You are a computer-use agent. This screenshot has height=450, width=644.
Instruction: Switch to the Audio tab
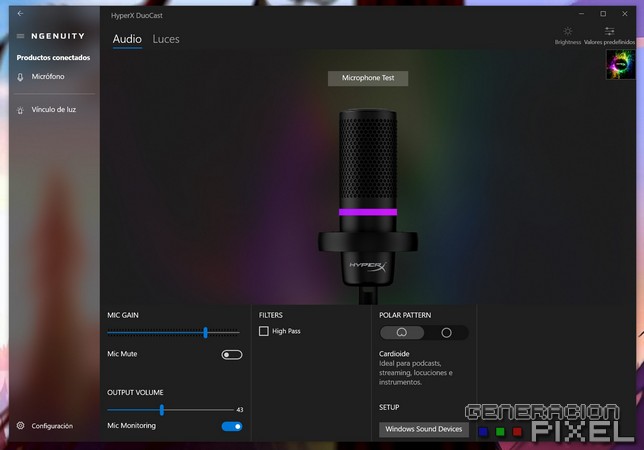pos(127,39)
